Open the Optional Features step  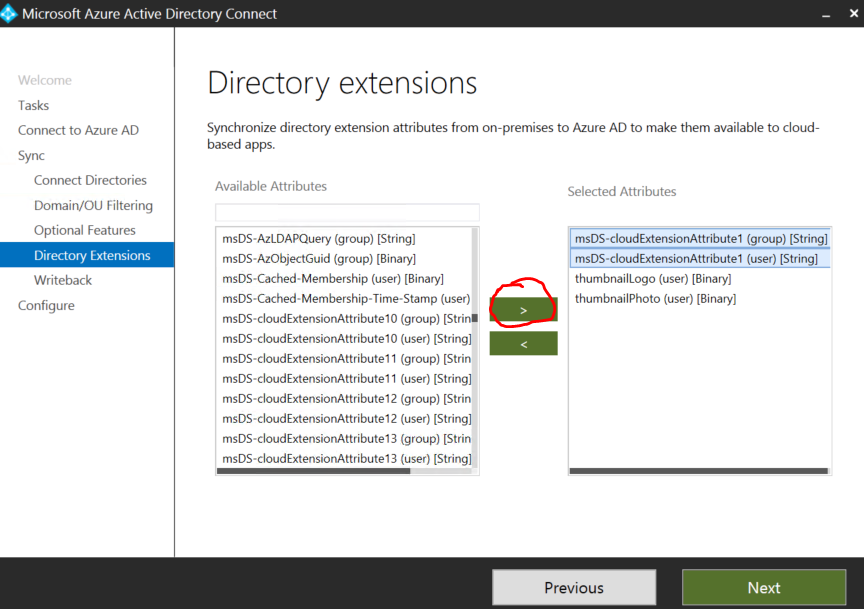tap(85, 230)
